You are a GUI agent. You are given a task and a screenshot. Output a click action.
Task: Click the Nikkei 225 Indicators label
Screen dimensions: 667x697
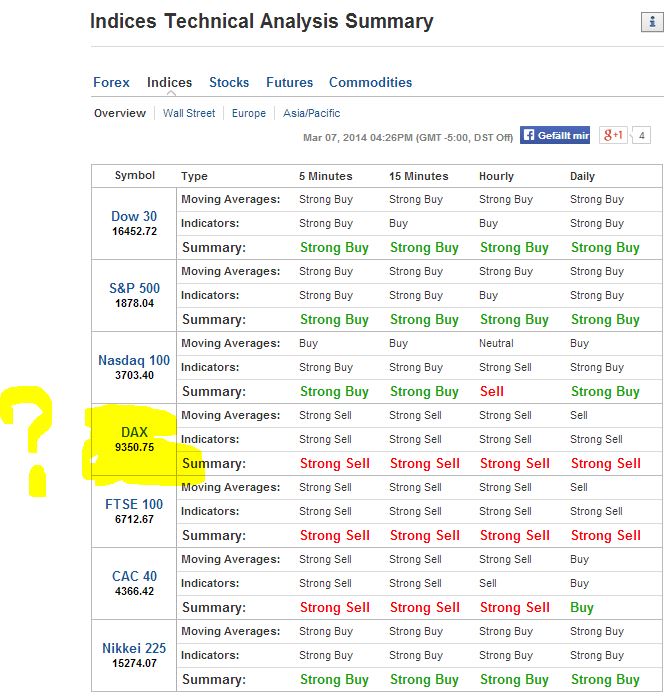[x=210, y=655]
